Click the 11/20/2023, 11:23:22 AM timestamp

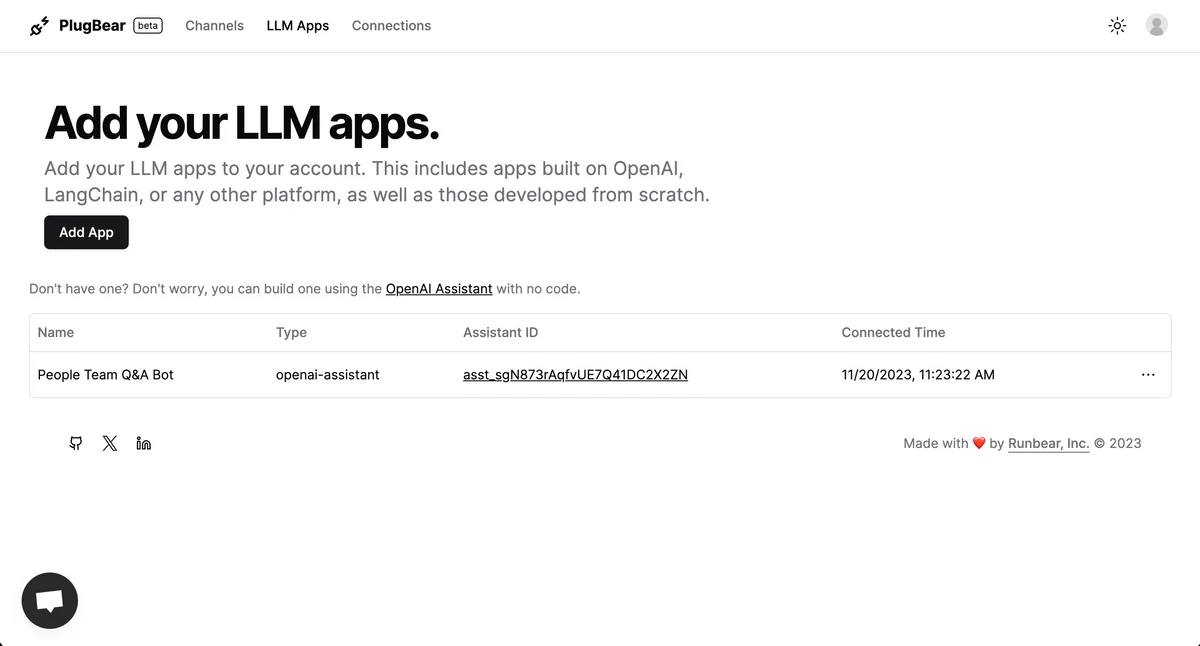point(918,375)
